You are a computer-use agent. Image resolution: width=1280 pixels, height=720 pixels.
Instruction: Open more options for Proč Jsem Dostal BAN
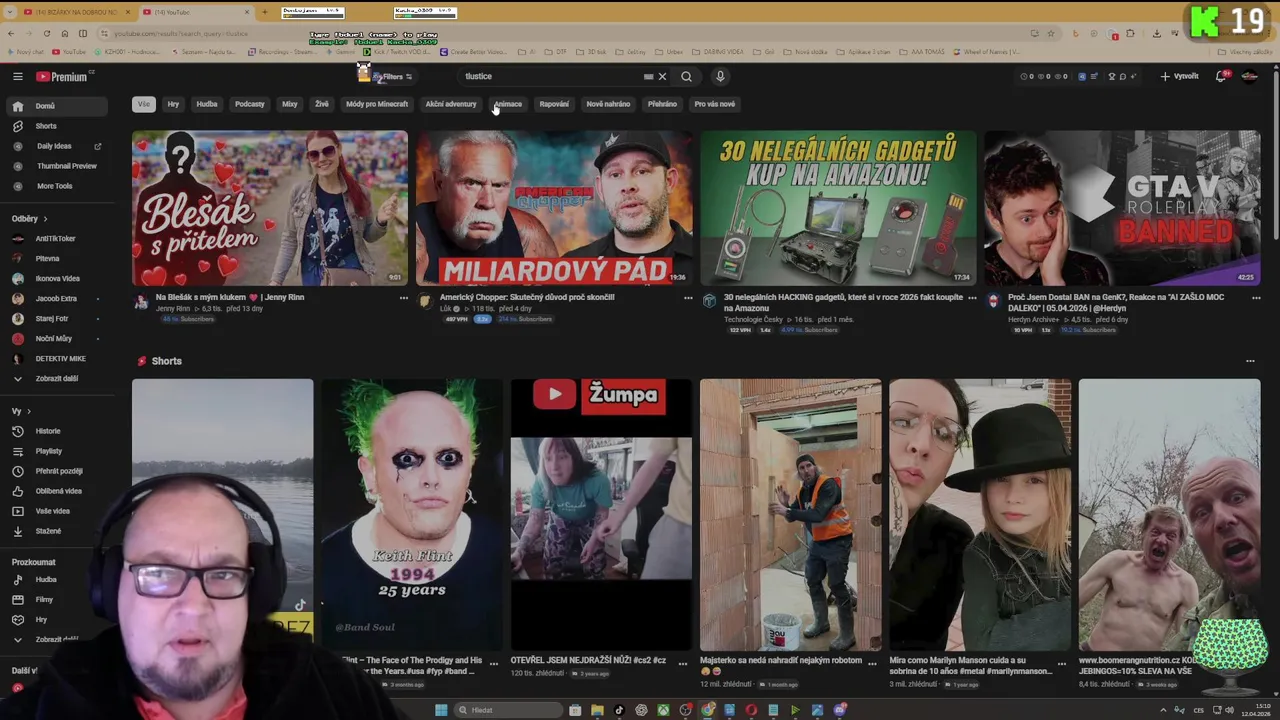(x=1256, y=298)
